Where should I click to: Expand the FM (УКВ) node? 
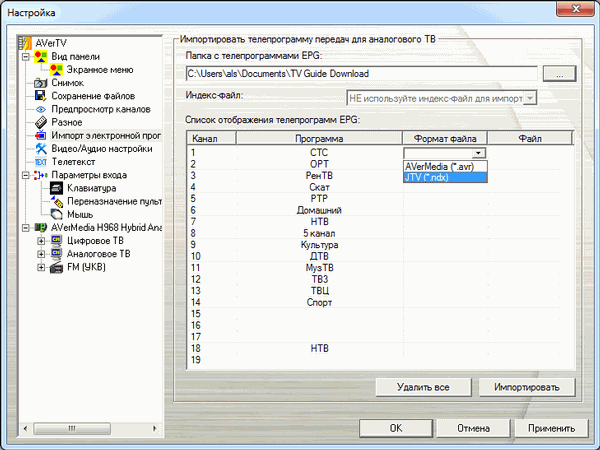pos(41,267)
